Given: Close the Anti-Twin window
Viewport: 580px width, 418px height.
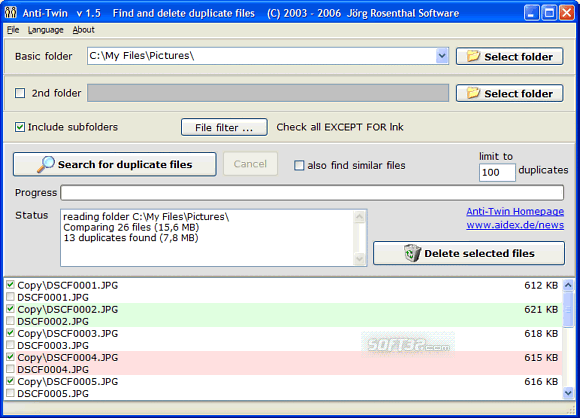Looking at the screenshot, I should point(567,13).
